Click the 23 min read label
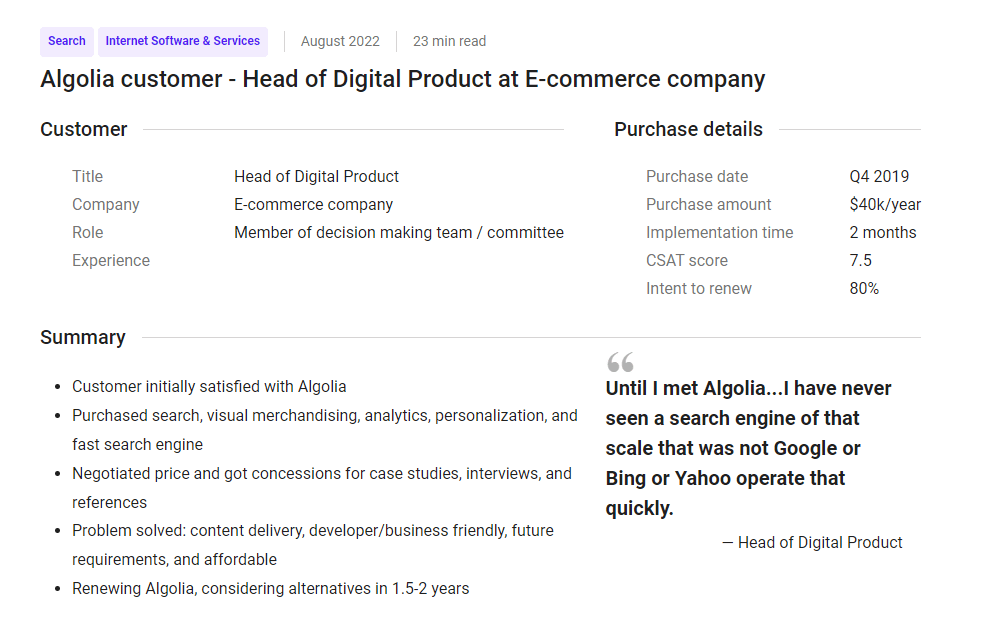 coord(449,41)
